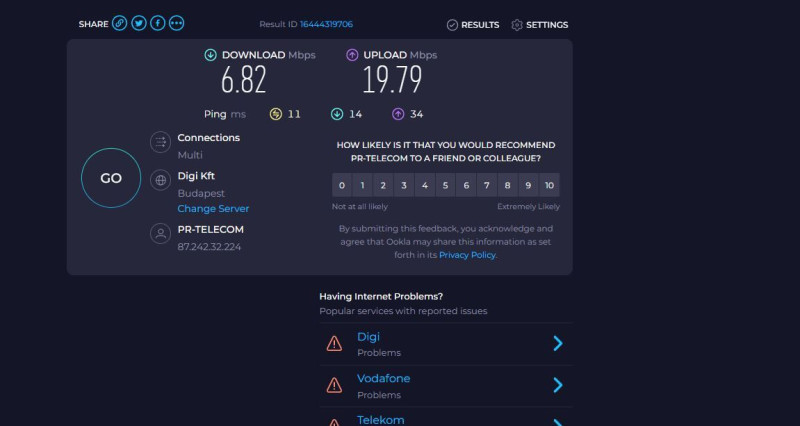Click the Digi warning triangle icon

pos(334,344)
